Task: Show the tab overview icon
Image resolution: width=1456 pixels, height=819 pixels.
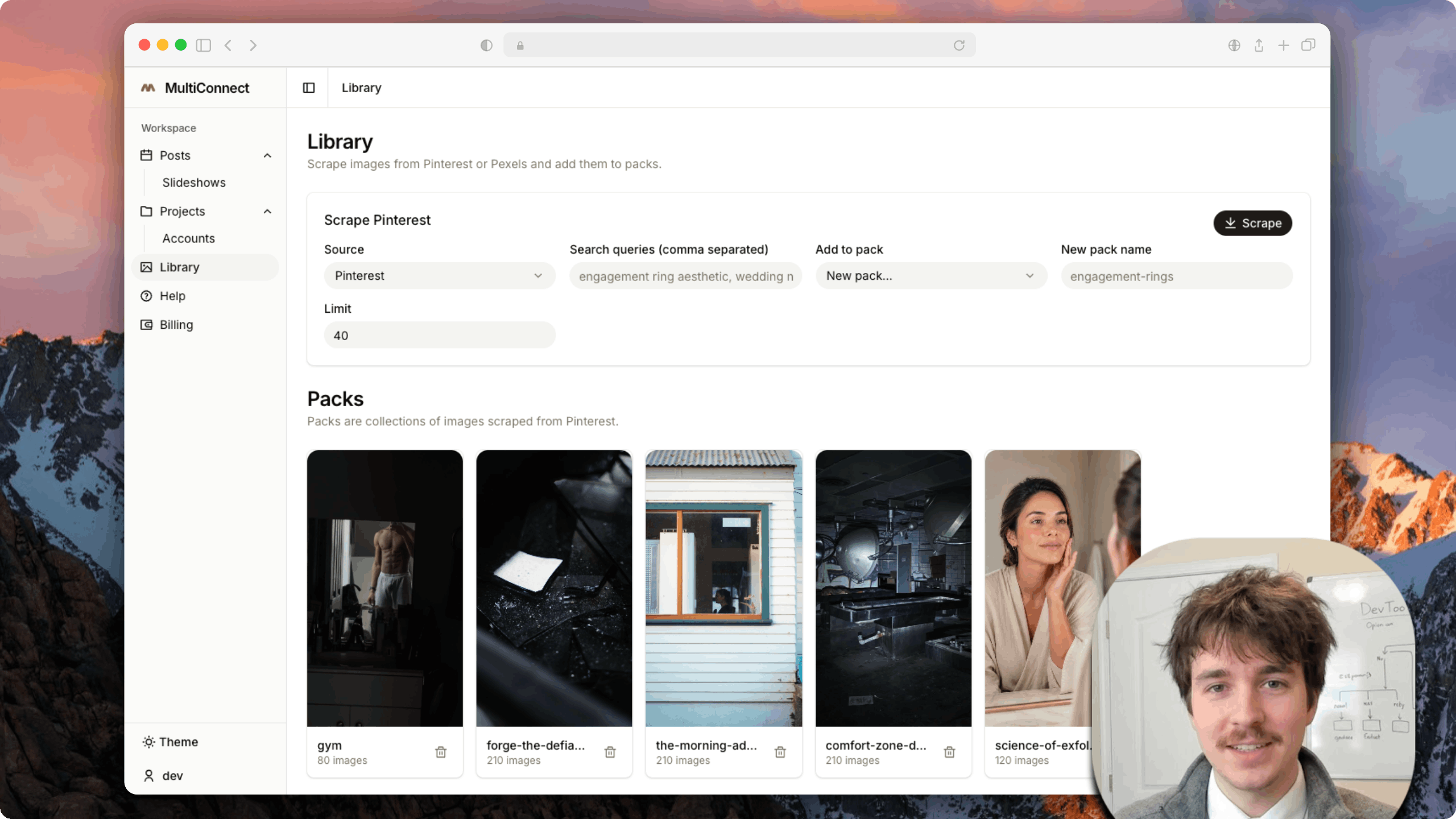Action: point(1308,45)
